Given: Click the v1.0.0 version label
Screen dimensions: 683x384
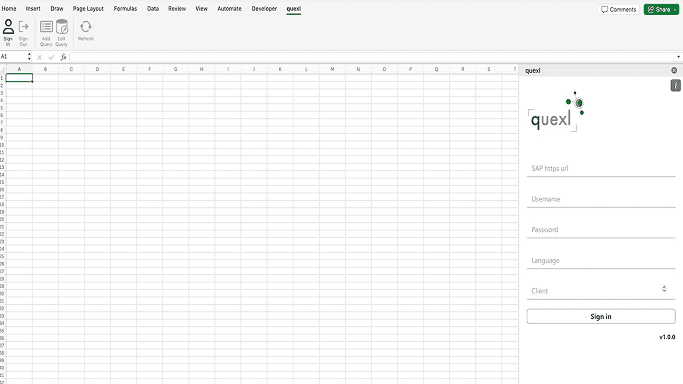Looking at the screenshot, I should tap(667, 337).
